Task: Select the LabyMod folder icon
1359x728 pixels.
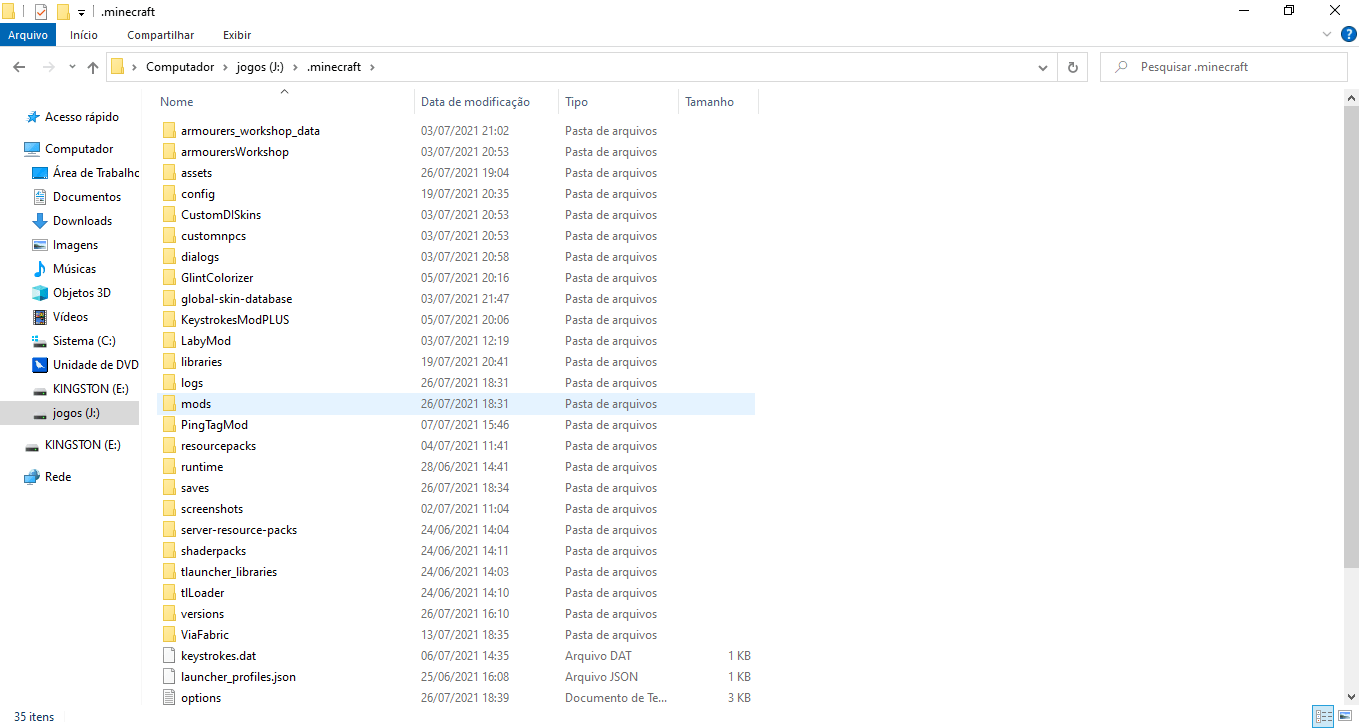Action: [x=168, y=341]
